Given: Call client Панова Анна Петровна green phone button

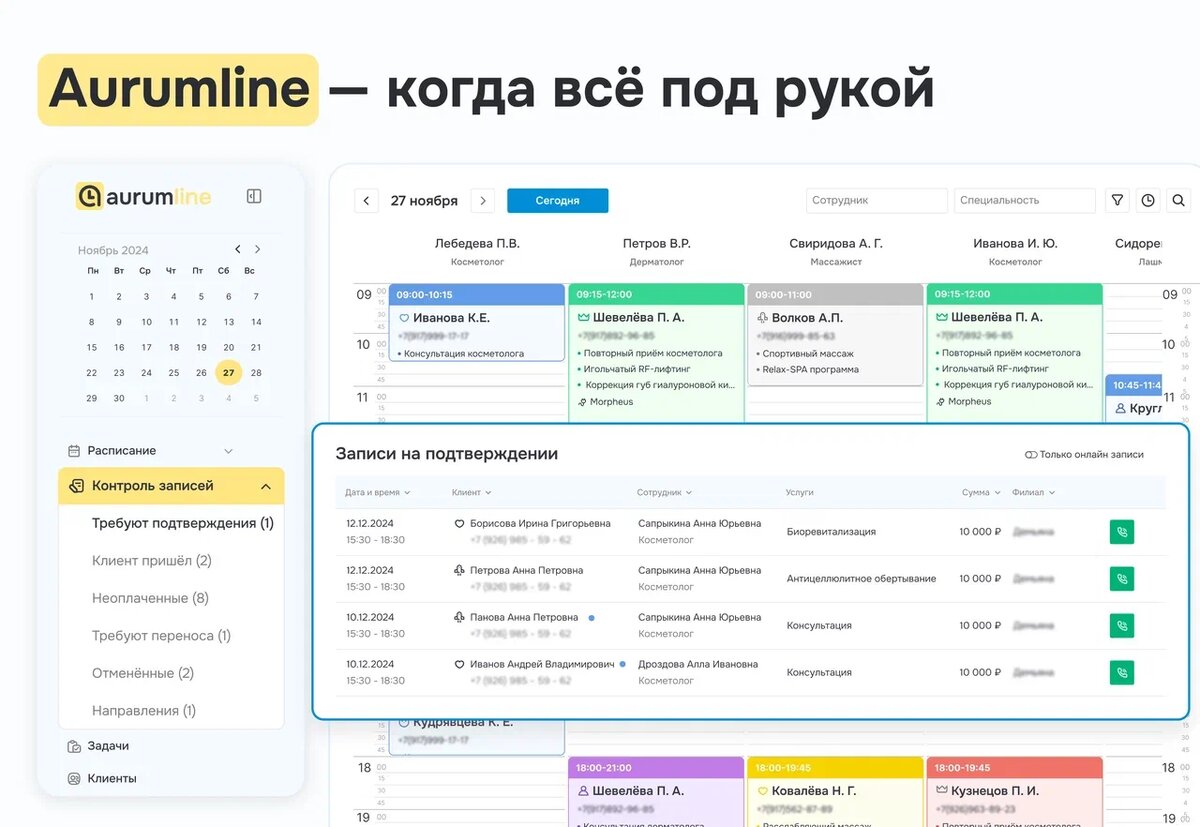Looking at the screenshot, I should [1122, 625].
